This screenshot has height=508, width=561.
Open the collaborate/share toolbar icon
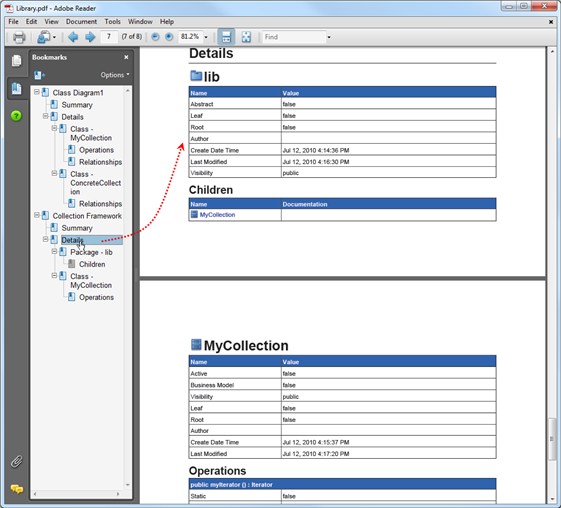coord(44,37)
